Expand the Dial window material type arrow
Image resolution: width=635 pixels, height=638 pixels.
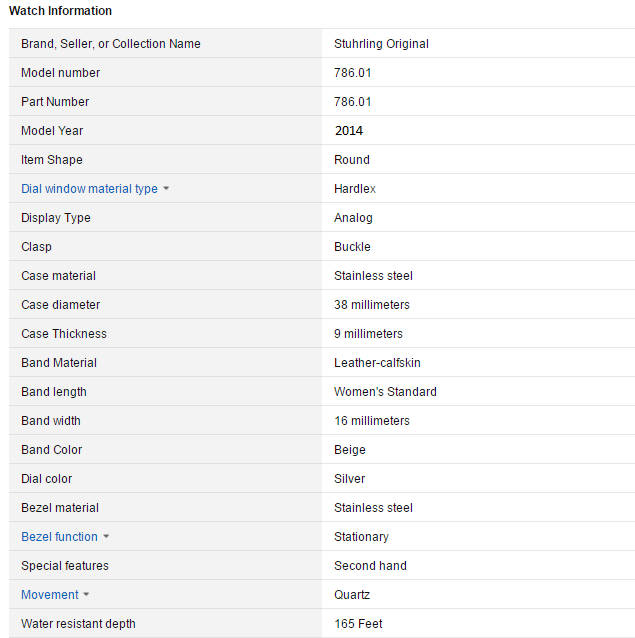[166, 189]
